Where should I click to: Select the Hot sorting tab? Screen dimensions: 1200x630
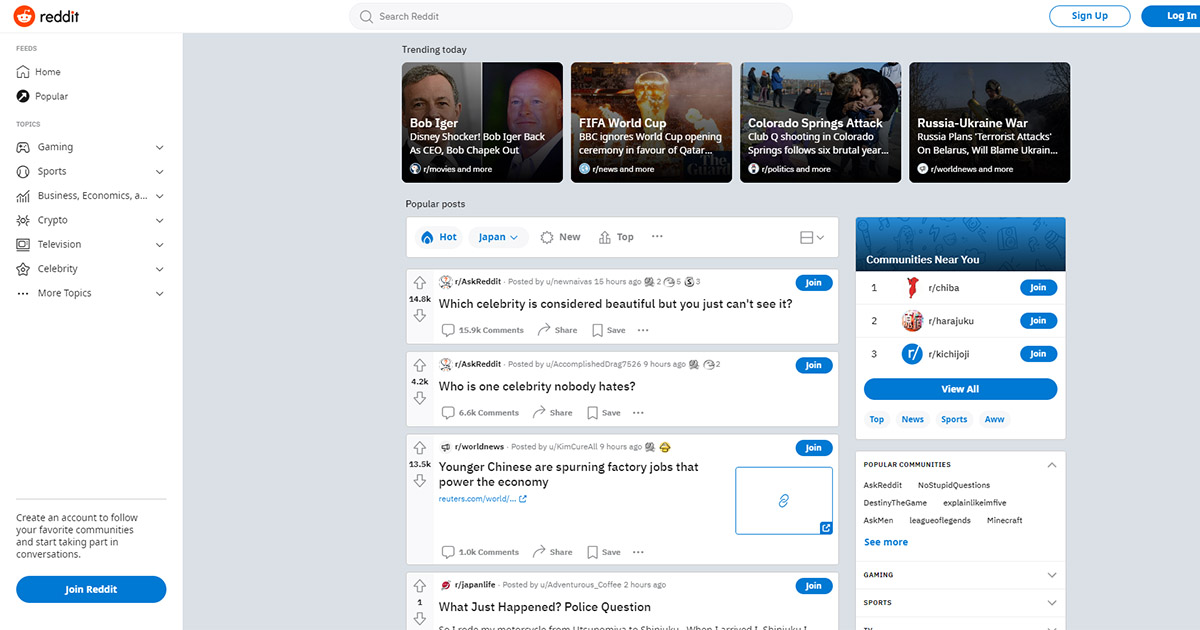pos(439,237)
